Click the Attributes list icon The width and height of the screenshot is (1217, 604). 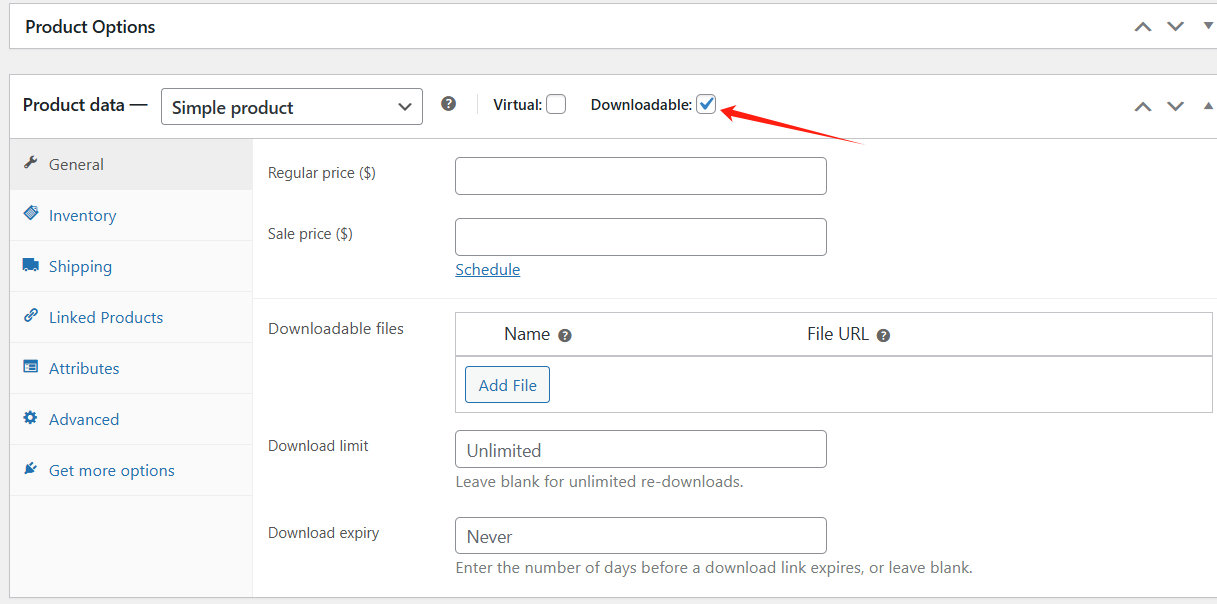30,367
